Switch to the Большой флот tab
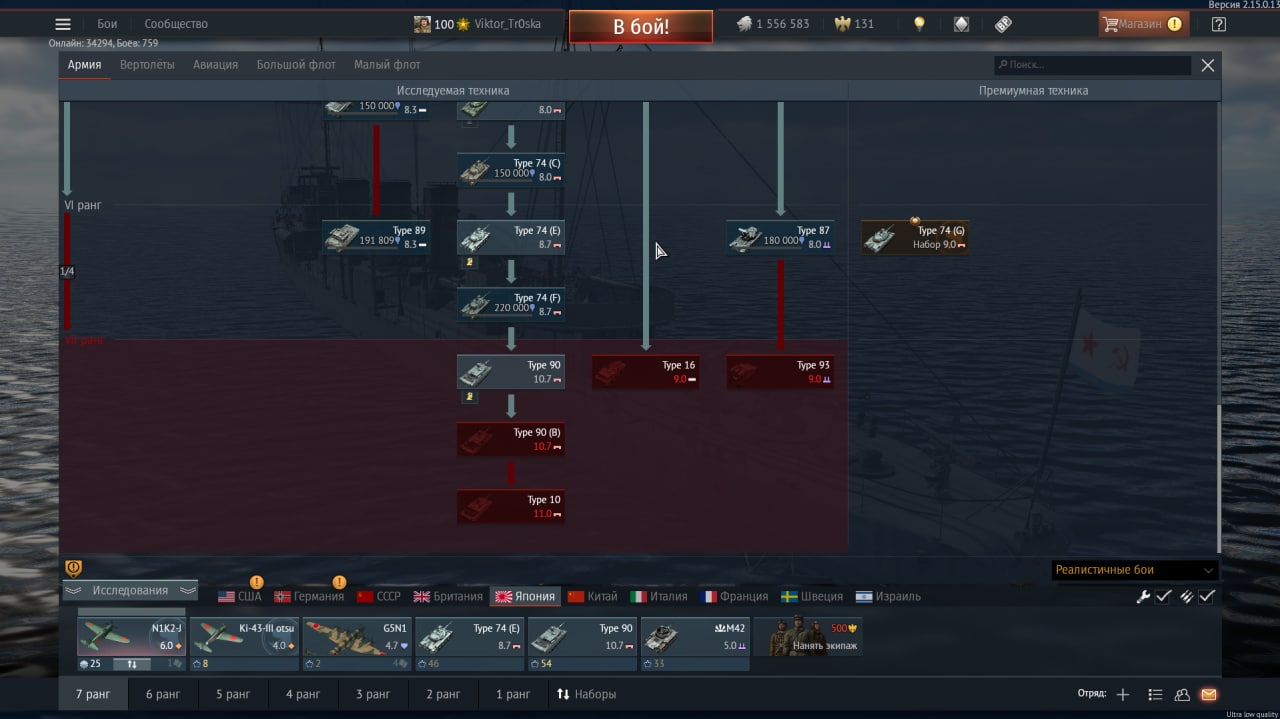This screenshot has width=1280, height=719. tap(296, 65)
